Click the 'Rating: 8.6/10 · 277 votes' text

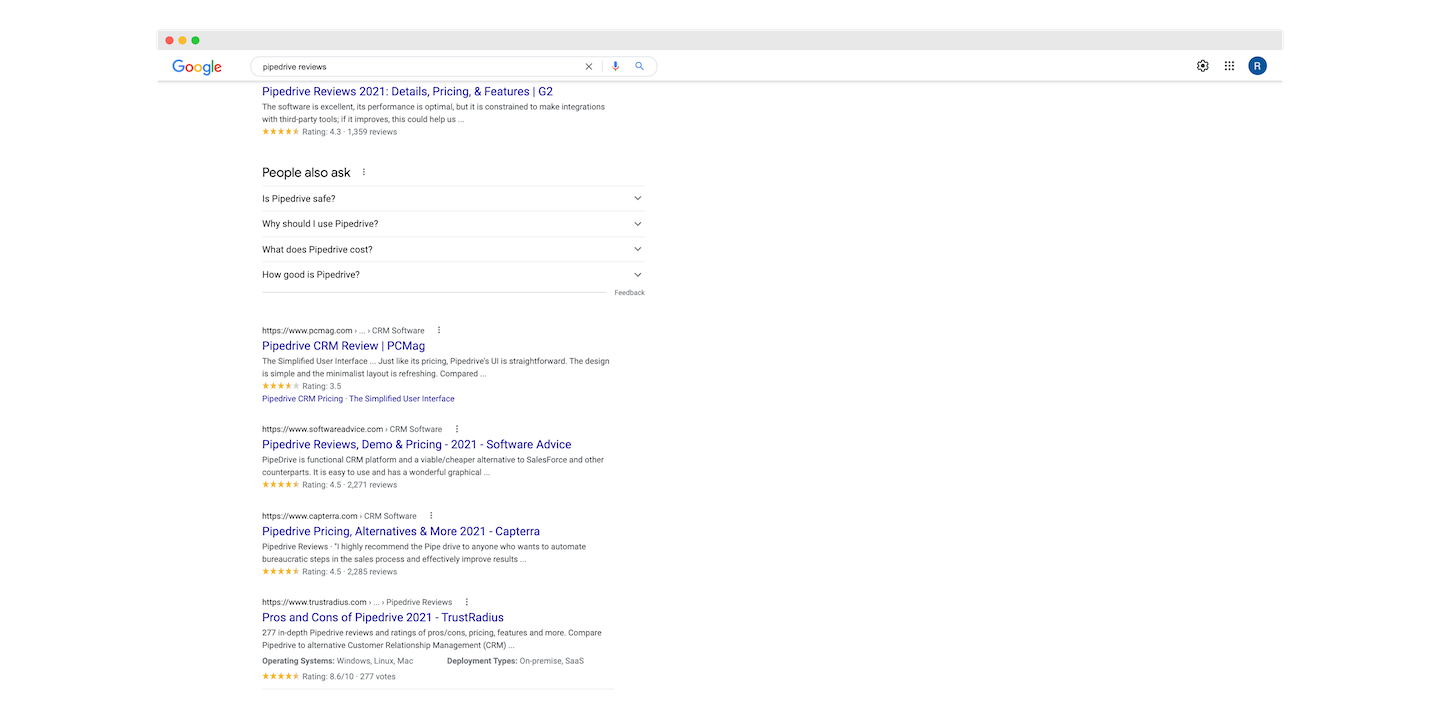click(349, 677)
